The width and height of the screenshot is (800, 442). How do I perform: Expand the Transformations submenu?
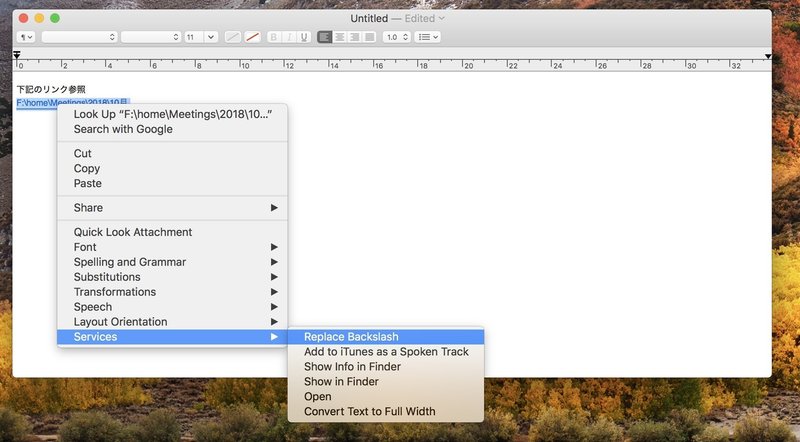(x=172, y=292)
